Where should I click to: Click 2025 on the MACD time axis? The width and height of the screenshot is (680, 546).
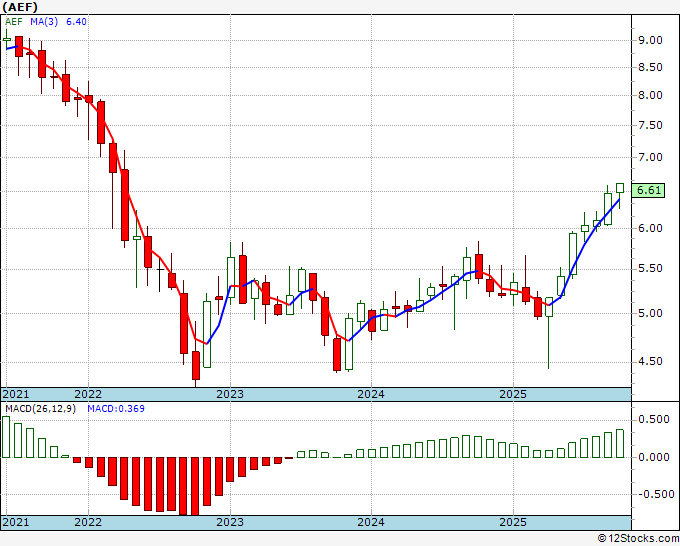[513, 522]
